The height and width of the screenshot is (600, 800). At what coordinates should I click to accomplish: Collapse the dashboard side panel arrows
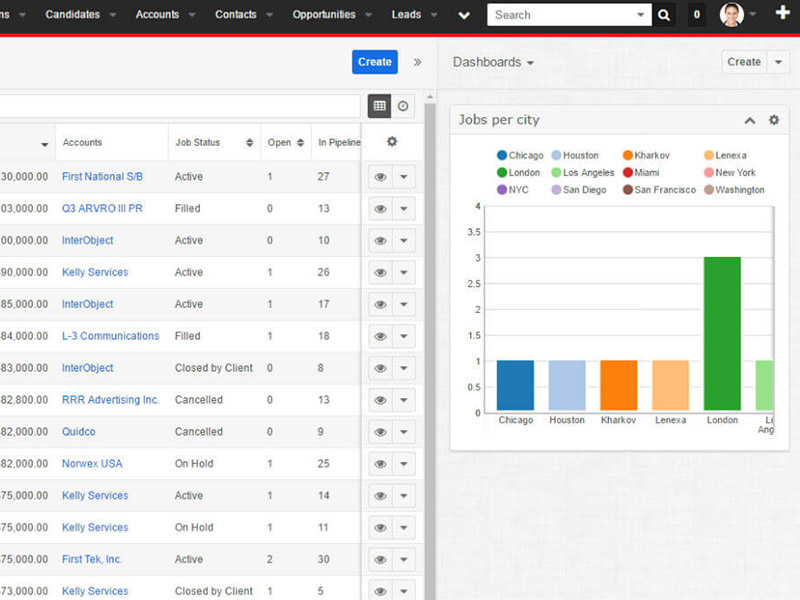[x=417, y=62]
